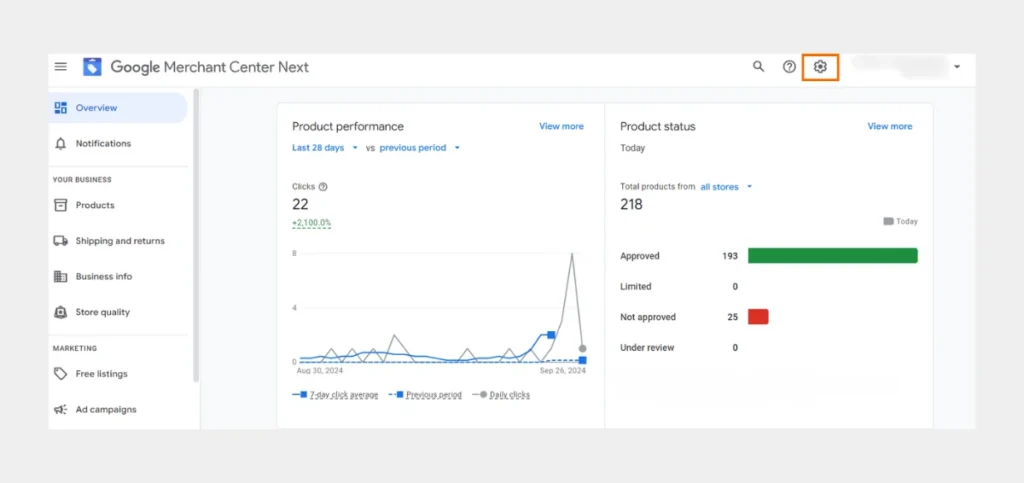Click View more in Product performance
1024x483 pixels.
[561, 126]
